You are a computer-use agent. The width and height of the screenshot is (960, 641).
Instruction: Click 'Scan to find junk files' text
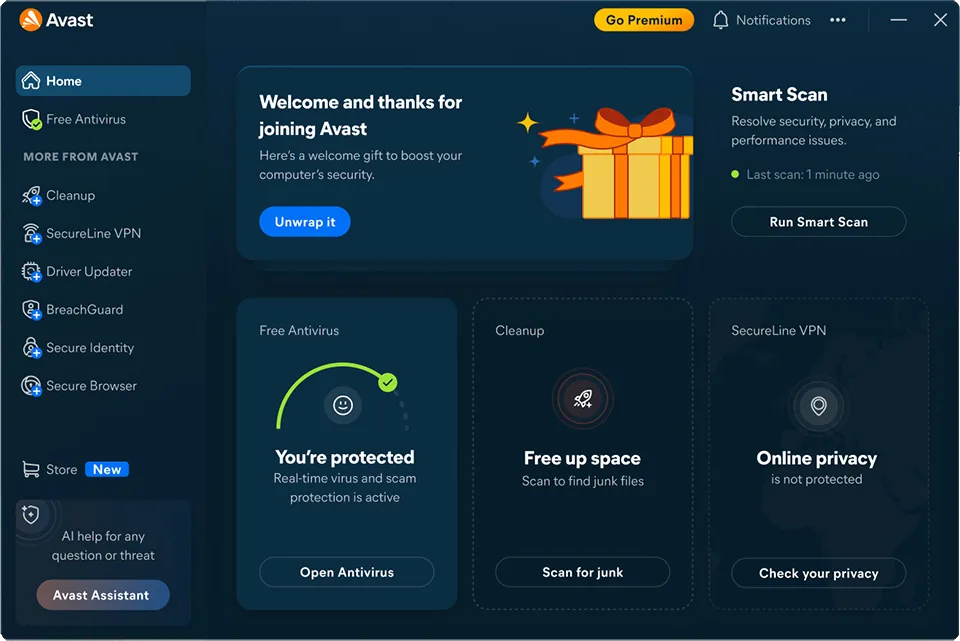pyautogui.click(x=582, y=481)
